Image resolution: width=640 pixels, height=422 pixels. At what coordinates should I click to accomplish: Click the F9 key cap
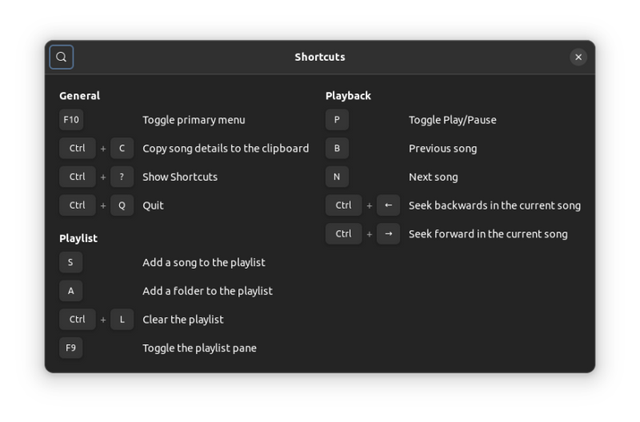pos(71,348)
